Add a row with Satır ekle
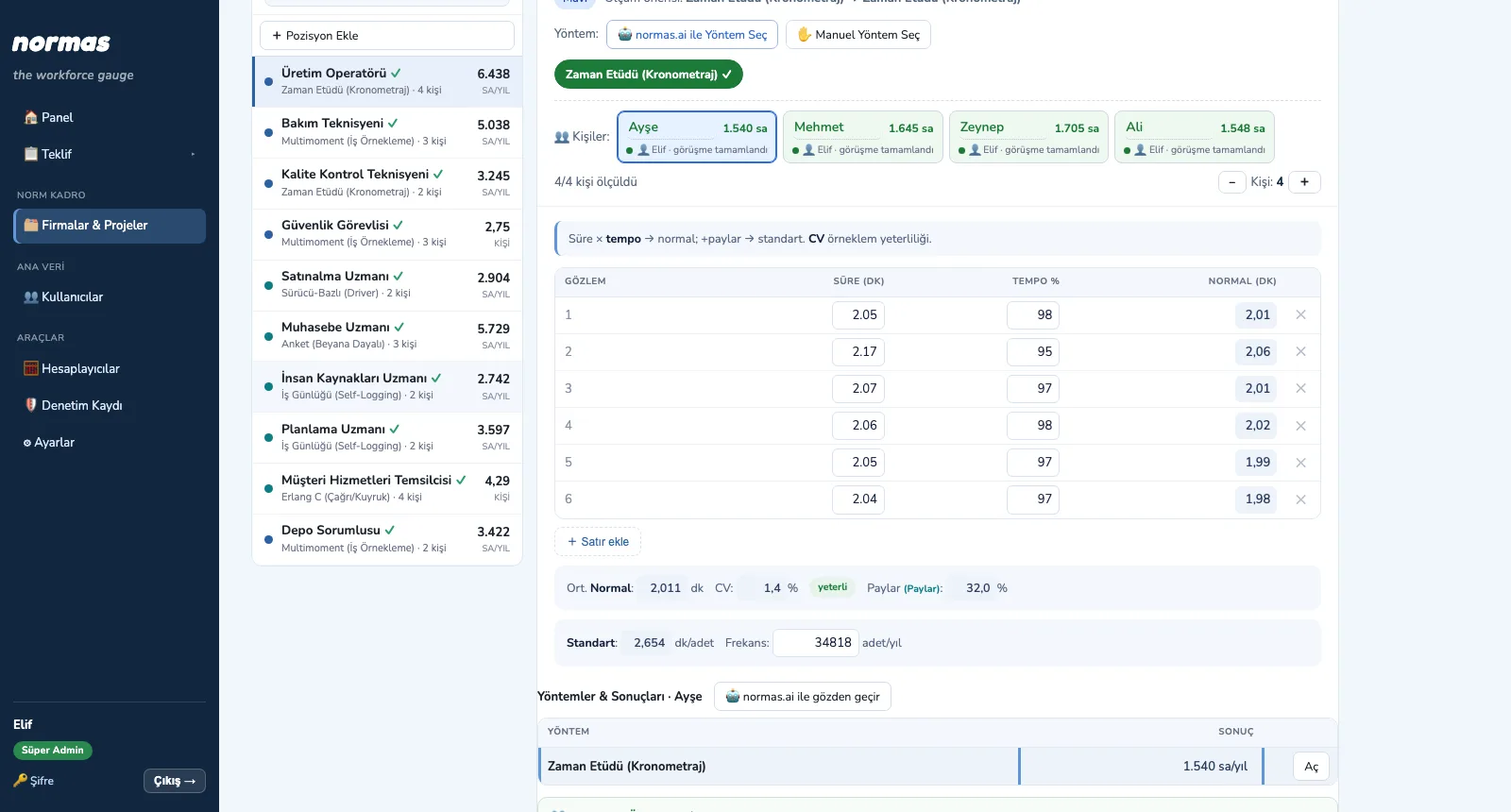 pos(598,542)
